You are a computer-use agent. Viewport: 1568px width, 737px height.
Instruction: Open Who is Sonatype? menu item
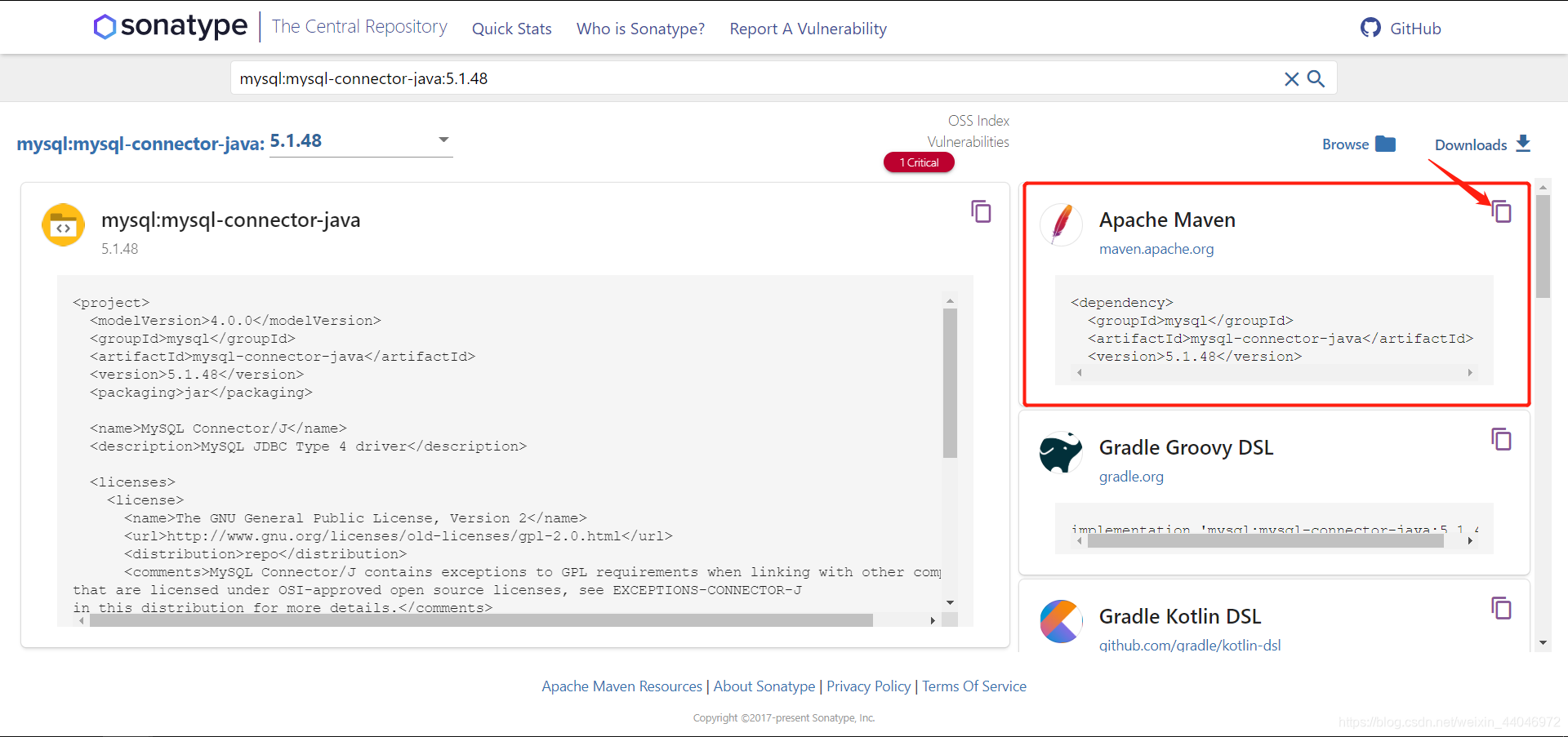click(x=640, y=29)
